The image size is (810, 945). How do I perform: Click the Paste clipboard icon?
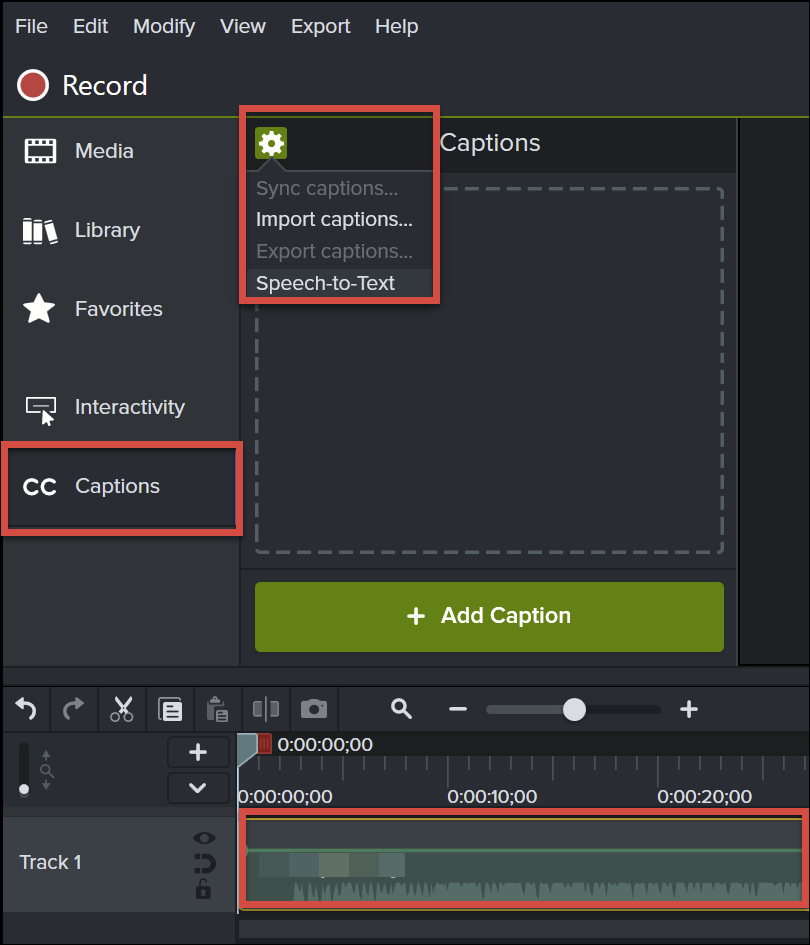pos(217,710)
